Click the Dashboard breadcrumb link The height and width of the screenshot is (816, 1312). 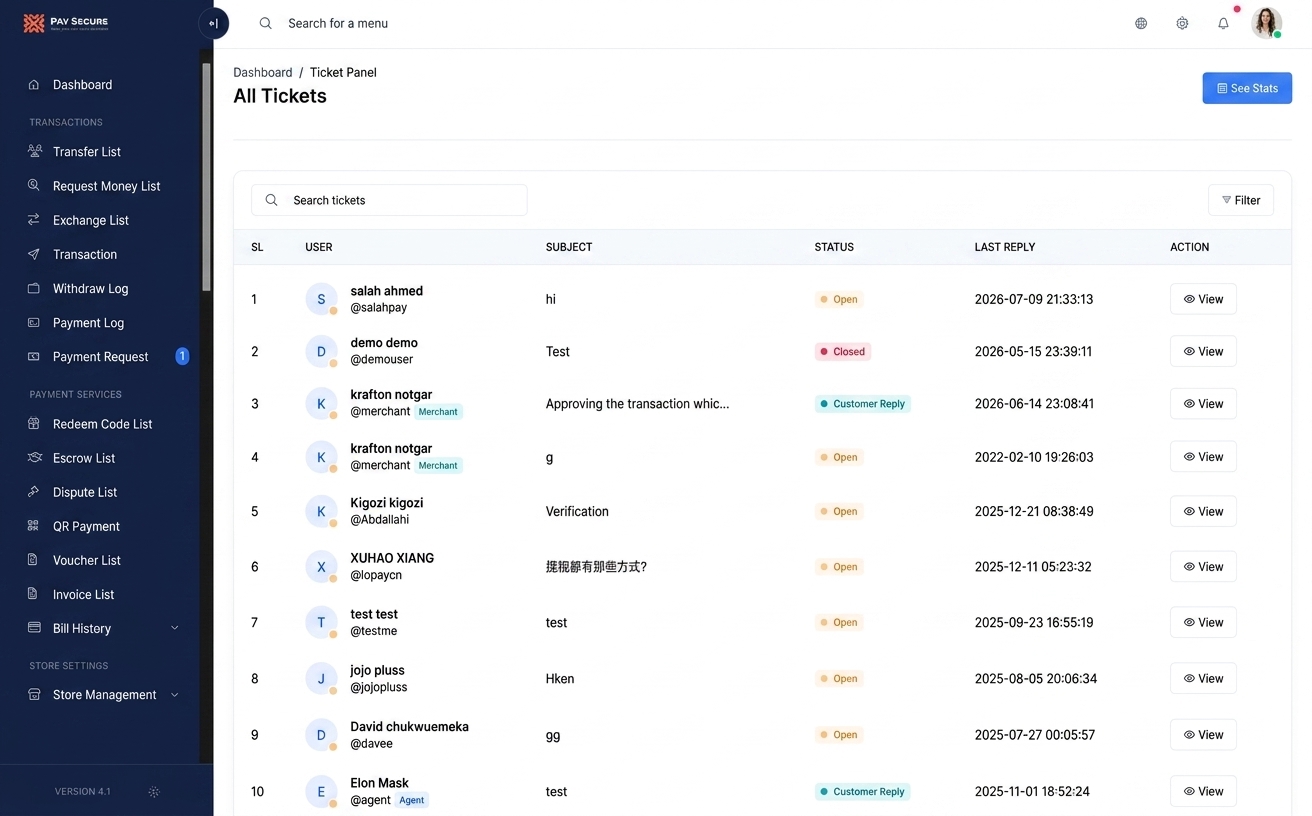tap(263, 73)
